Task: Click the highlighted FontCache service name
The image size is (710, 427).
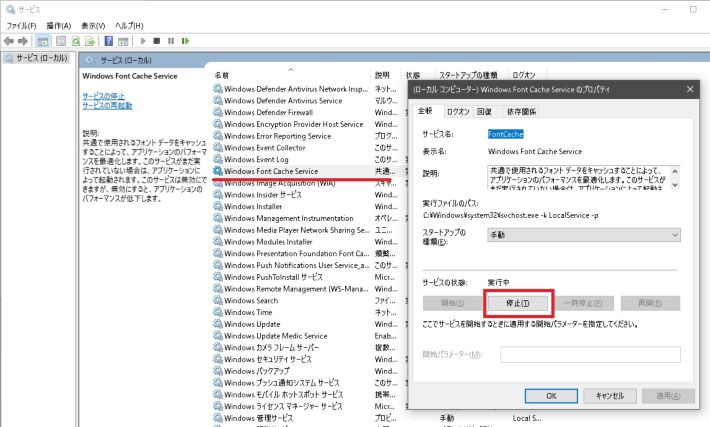Action: pos(505,134)
